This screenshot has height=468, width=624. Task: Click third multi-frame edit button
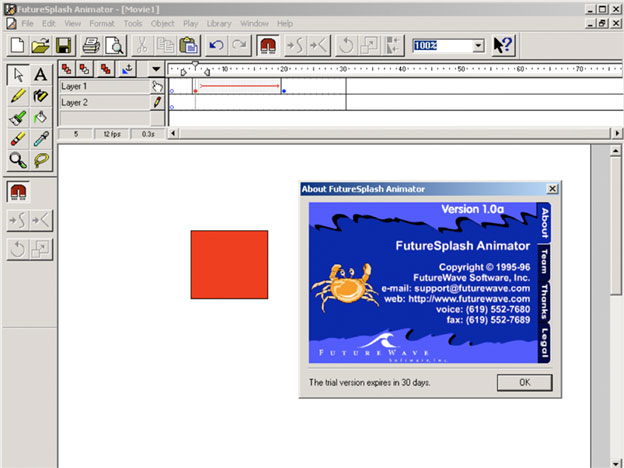[105, 69]
